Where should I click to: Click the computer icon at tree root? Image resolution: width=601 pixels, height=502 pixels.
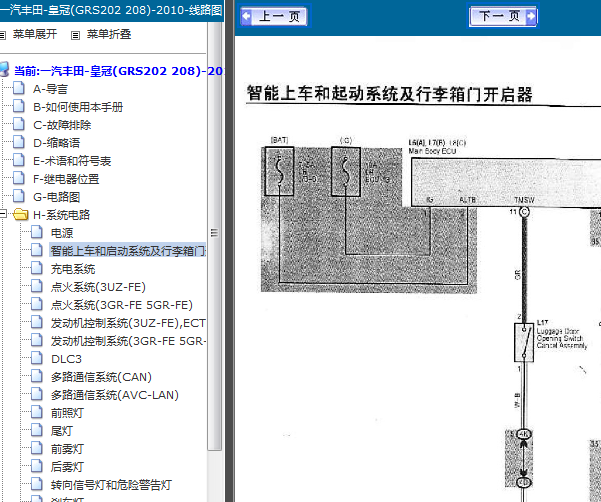point(4,70)
